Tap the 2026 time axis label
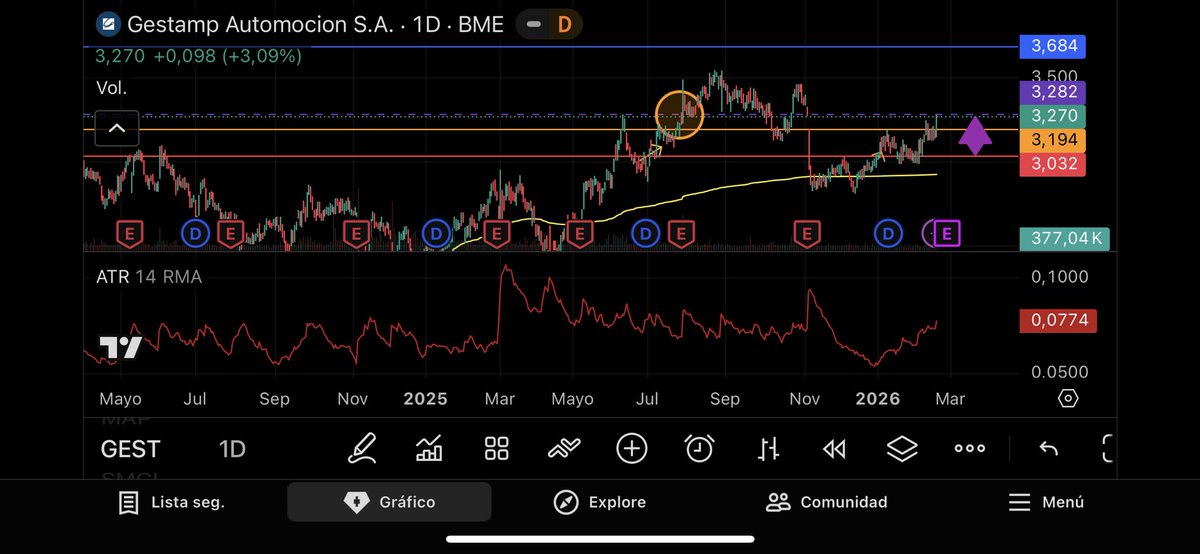The height and width of the screenshot is (554, 1200). pos(879,399)
